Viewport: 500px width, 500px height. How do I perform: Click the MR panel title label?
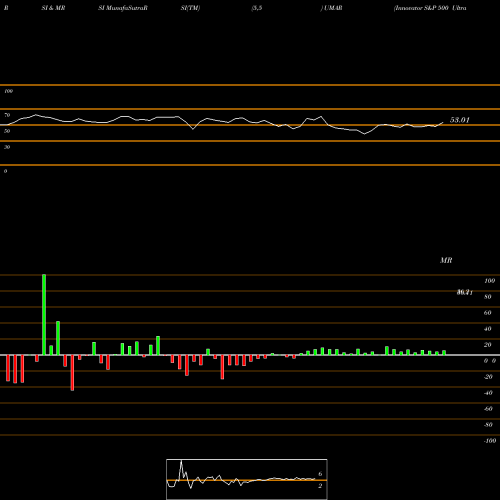pyautogui.click(x=446, y=260)
